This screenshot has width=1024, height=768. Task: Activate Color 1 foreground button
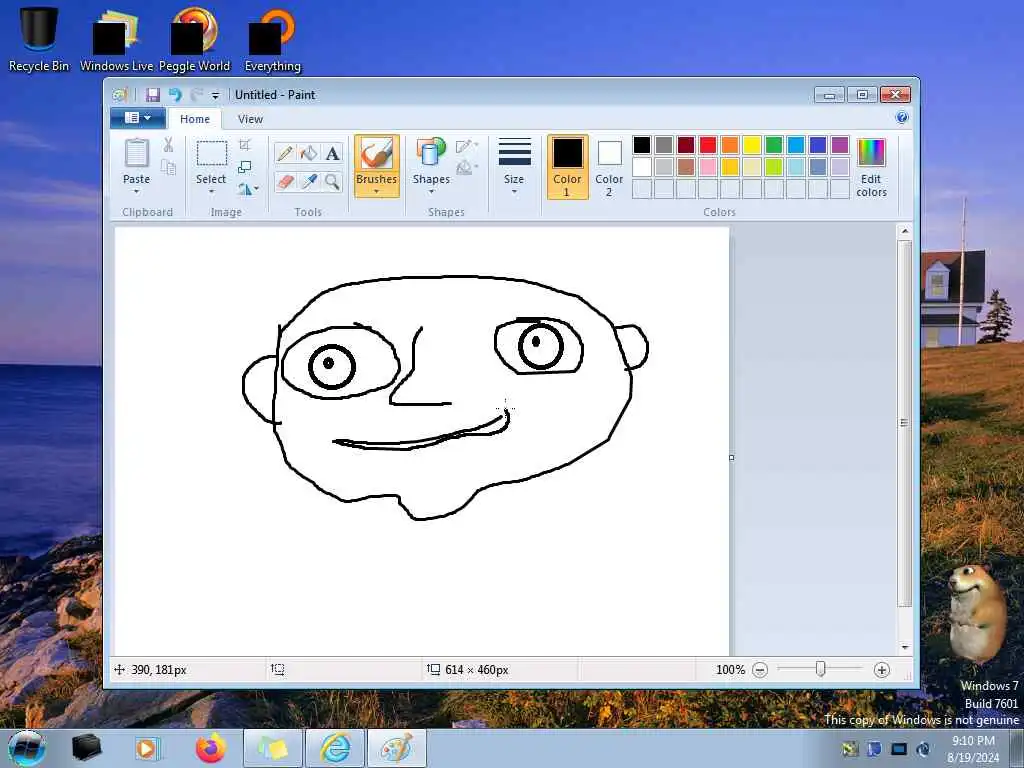(568, 167)
